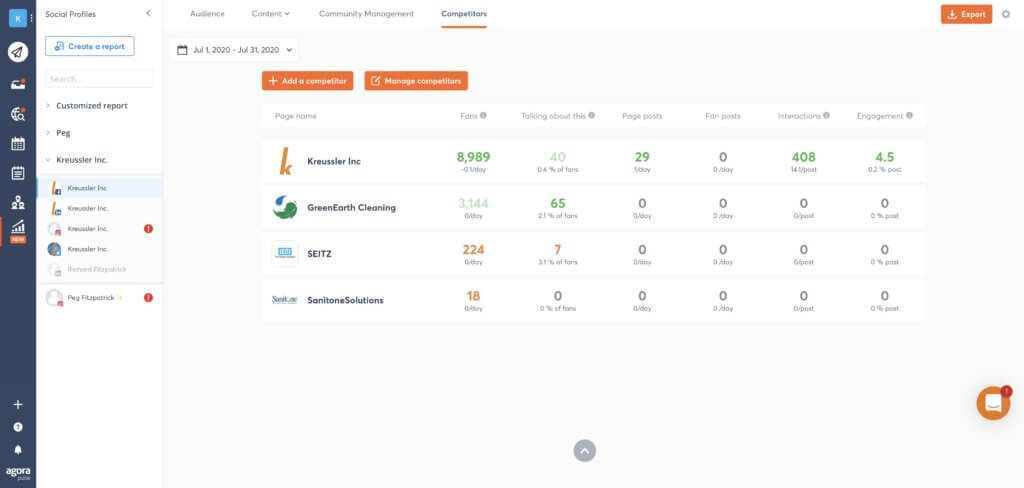Viewport: 1024px width, 488px height.
Task: Open the help question mark icon
Action: click(x=18, y=427)
